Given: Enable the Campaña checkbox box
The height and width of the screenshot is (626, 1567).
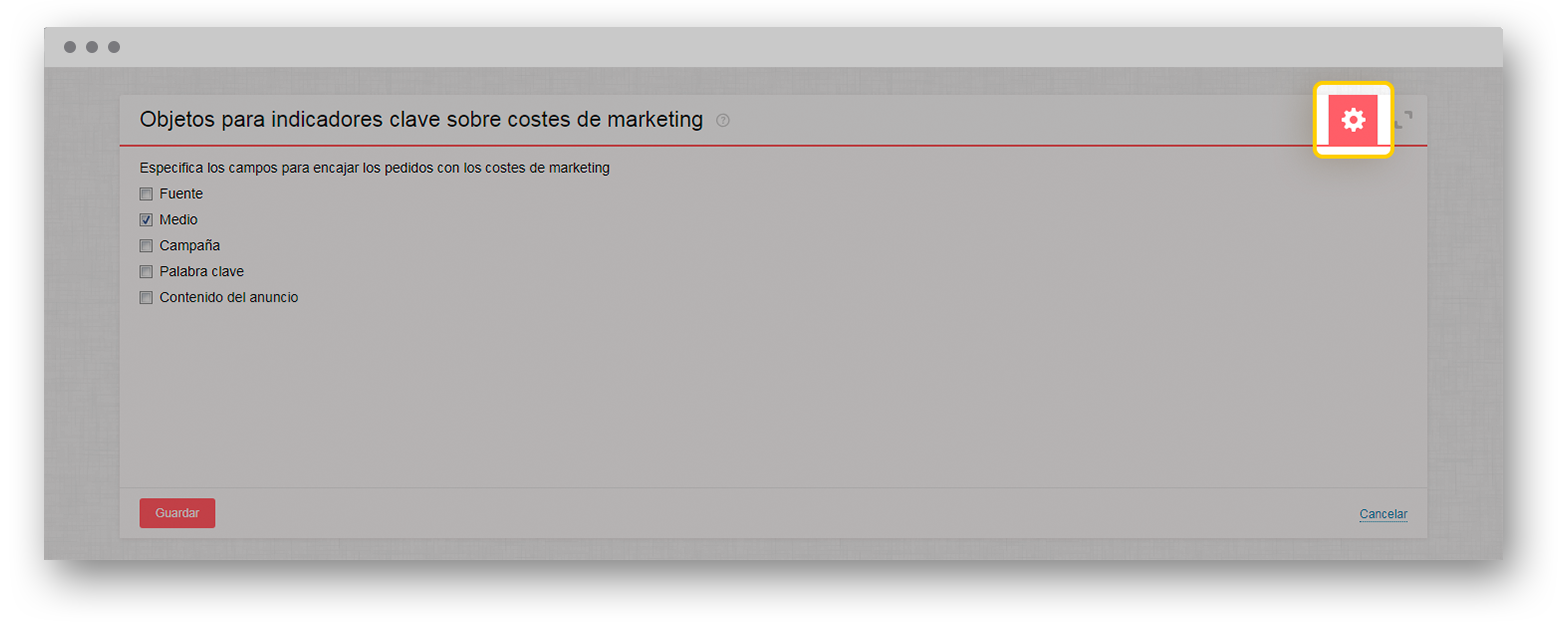Looking at the screenshot, I should pos(146,246).
